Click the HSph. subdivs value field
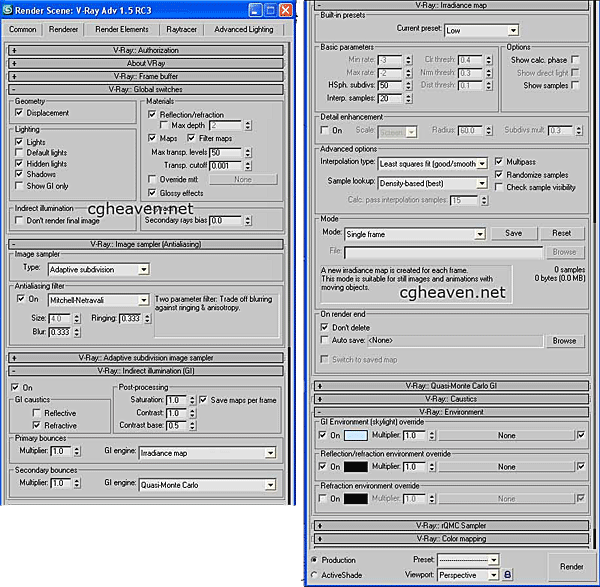Image resolution: width=600 pixels, height=587 pixels. pyautogui.click(x=390, y=85)
